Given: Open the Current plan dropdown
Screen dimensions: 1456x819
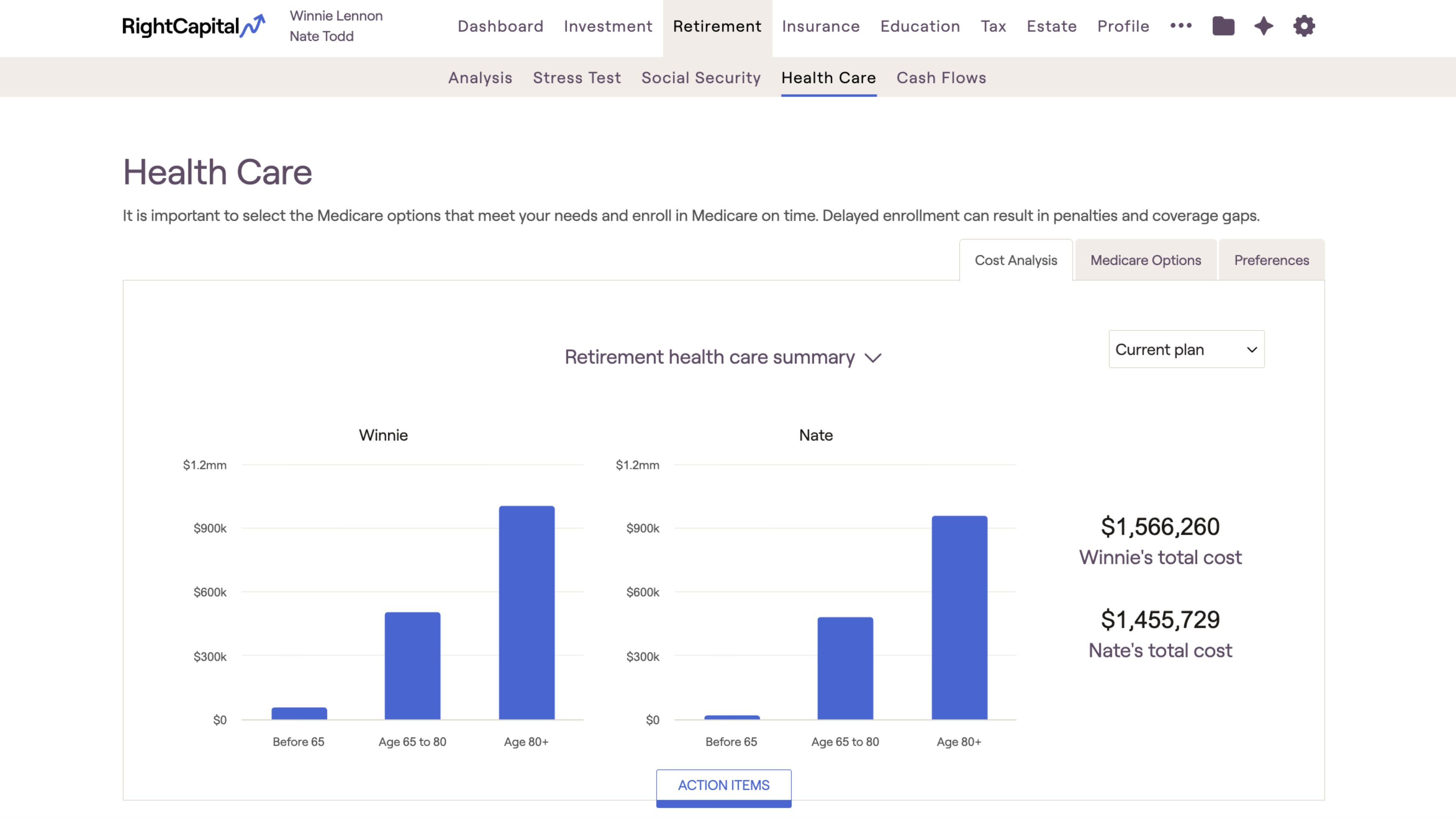Looking at the screenshot, I should point(1186,349).
